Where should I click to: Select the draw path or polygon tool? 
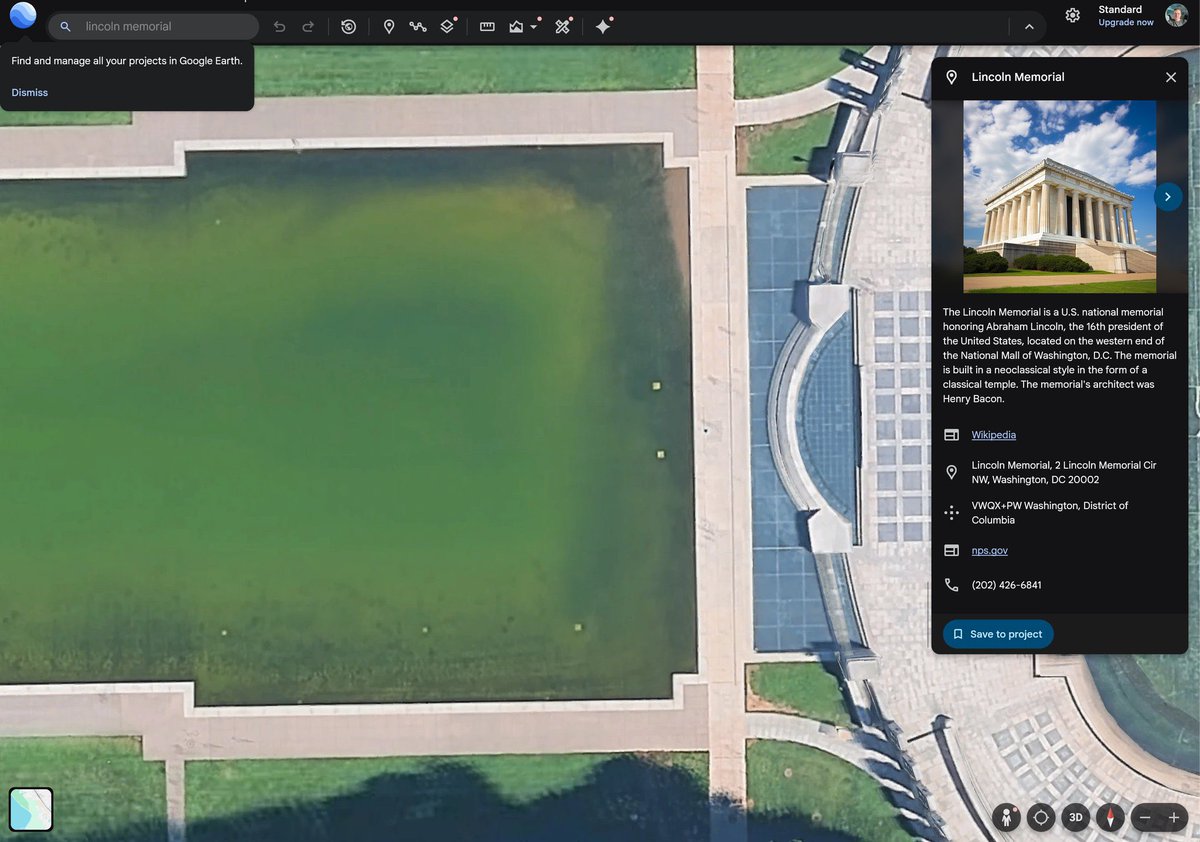point(418,27)
